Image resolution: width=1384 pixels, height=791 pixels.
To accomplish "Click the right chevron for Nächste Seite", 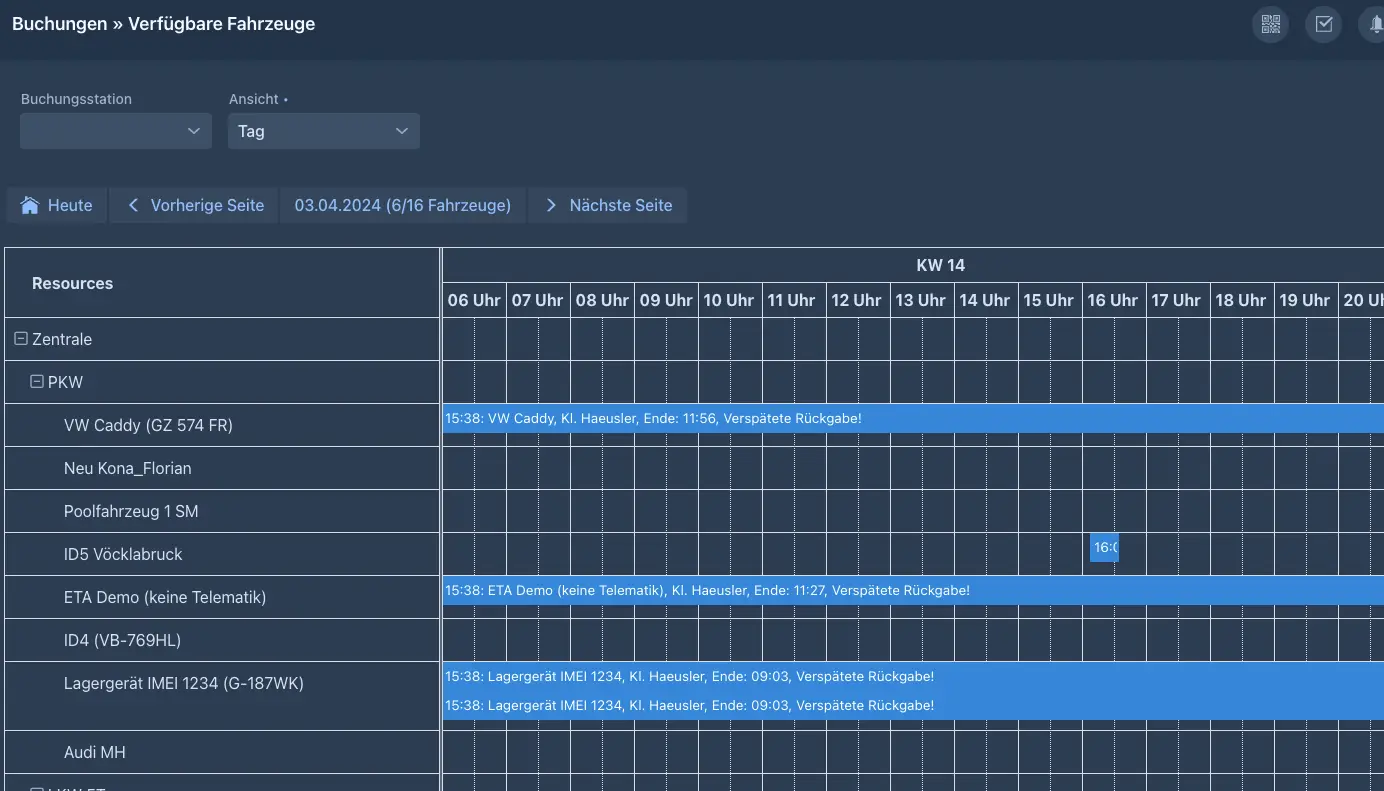I will [551, 205].
